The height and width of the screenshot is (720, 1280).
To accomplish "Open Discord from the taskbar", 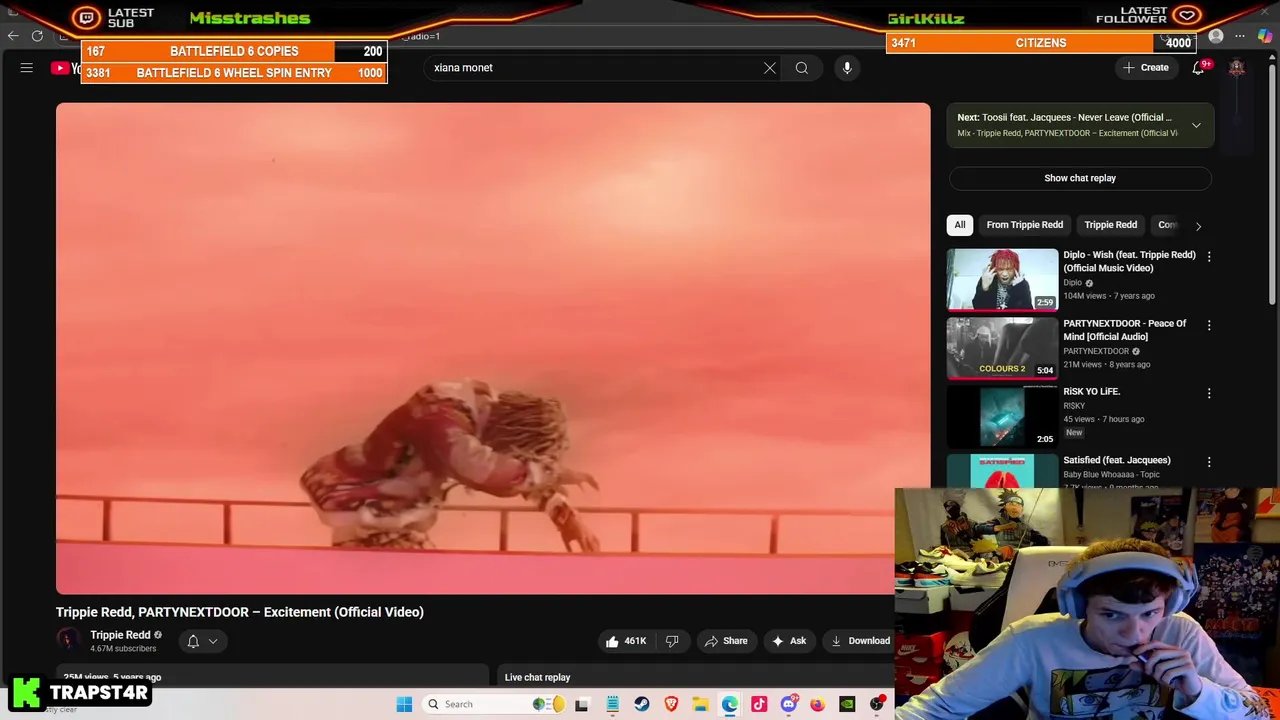I will click(x=788, y=704).
